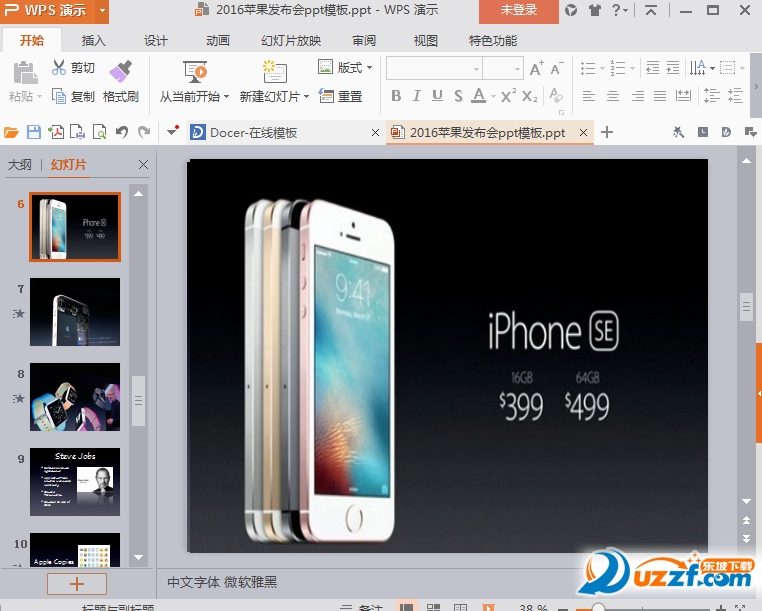Open the 动画 ribbon tab
762x611 pixels.
(x=218, y=41)
